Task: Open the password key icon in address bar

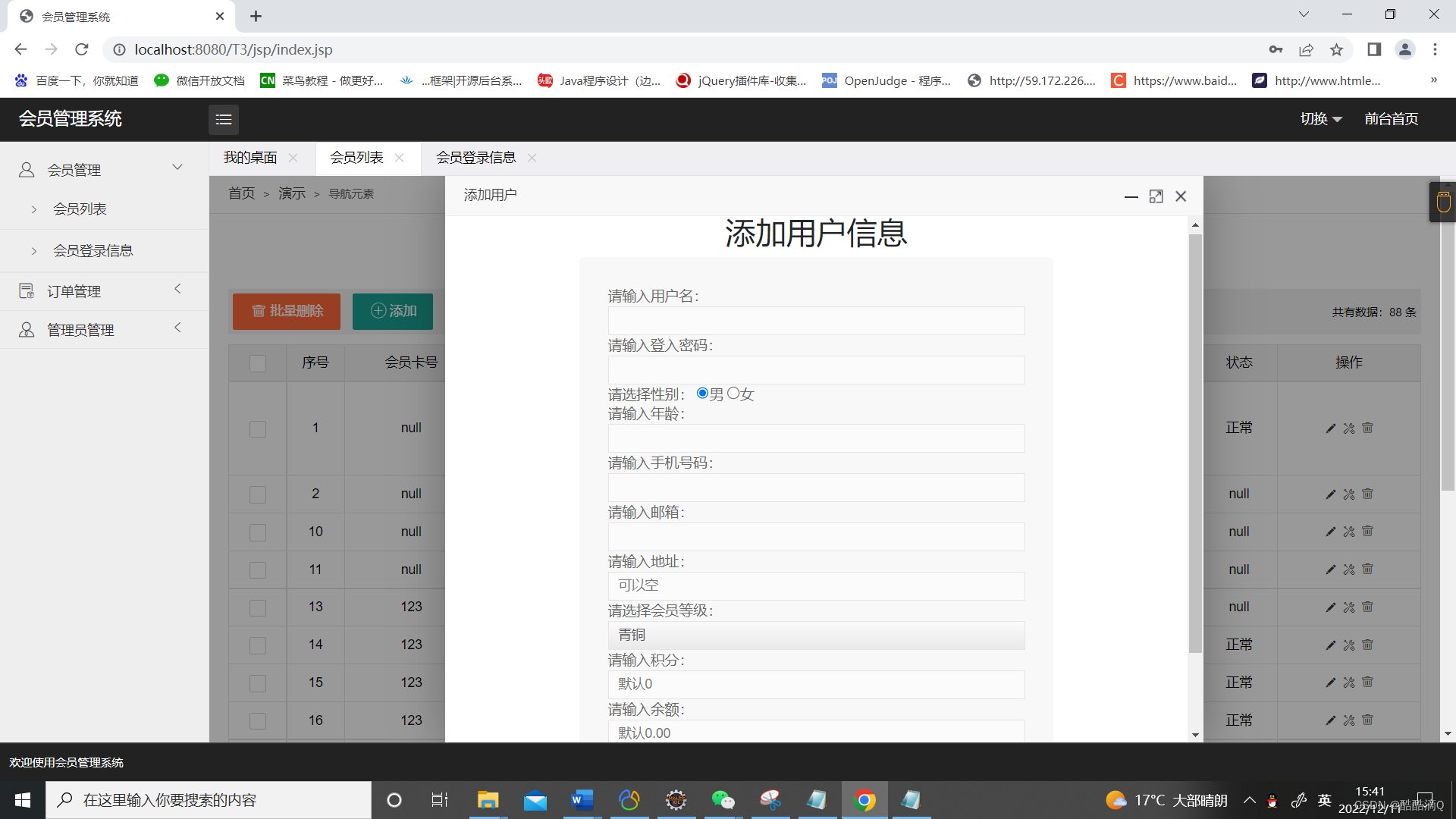Action: [1276, 49]
